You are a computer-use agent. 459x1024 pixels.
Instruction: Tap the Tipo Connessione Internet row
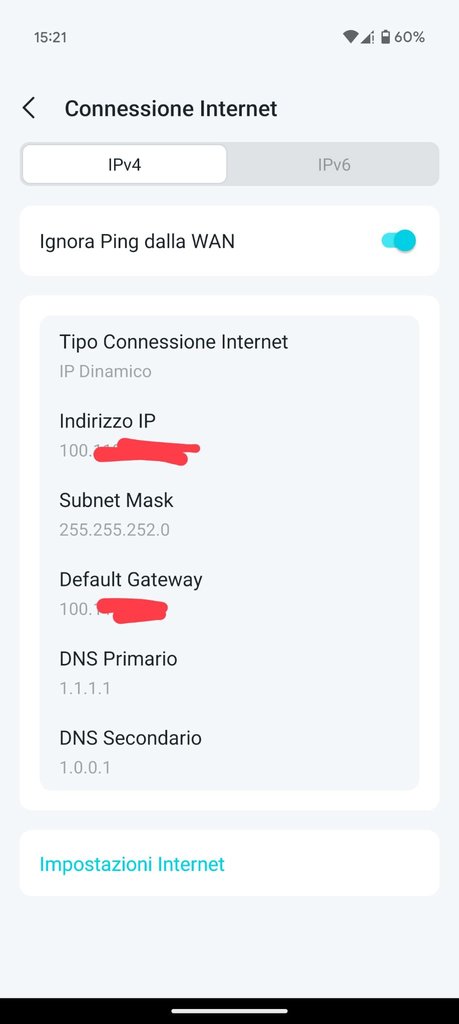pyautogui.click(x=229, y=356)
